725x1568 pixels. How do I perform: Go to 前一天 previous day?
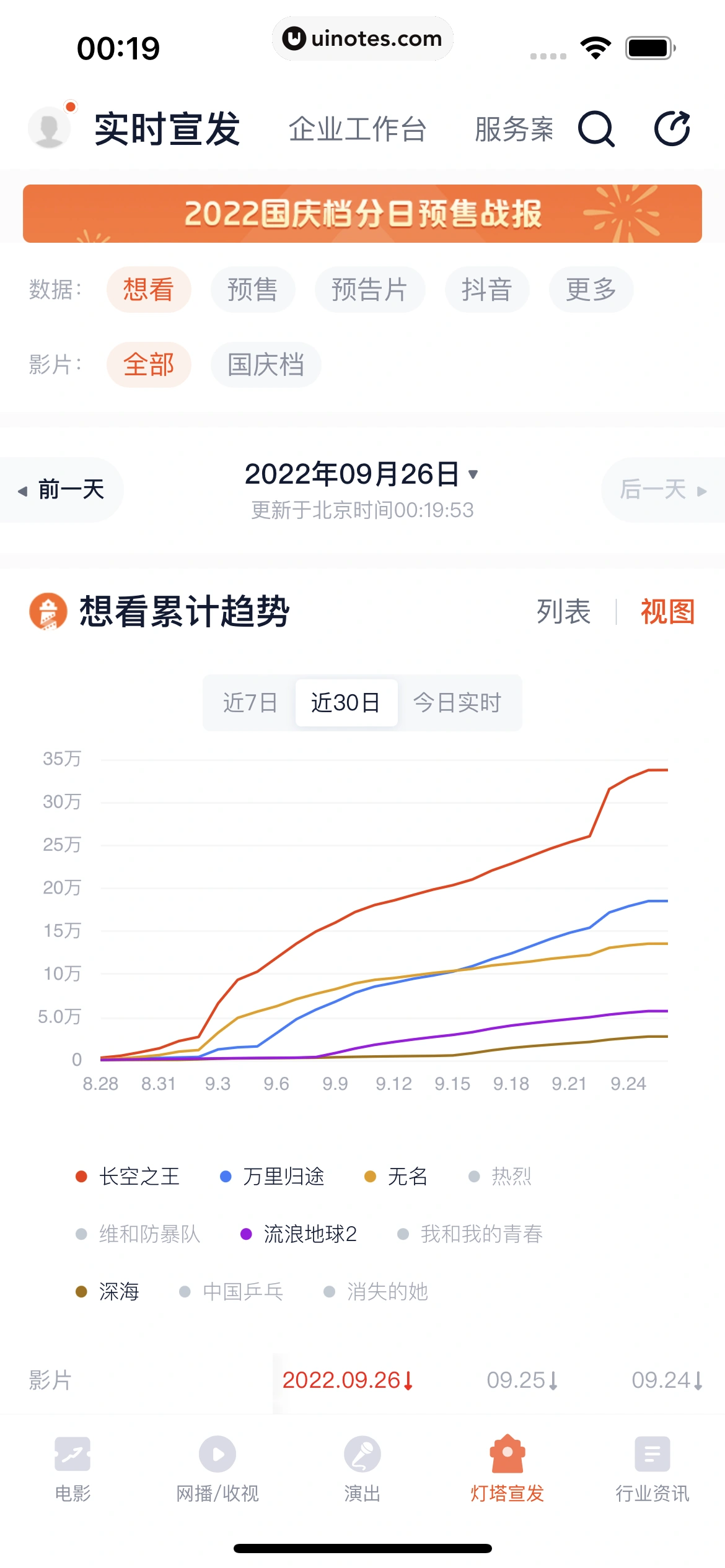click(62, 490)
